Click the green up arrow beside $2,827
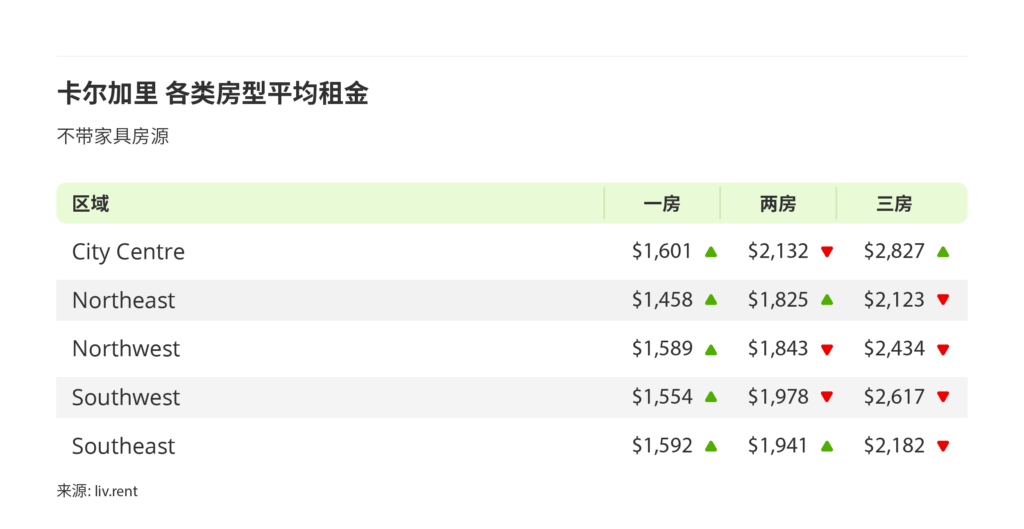1024x529 pixels. (x=943, y=252)
